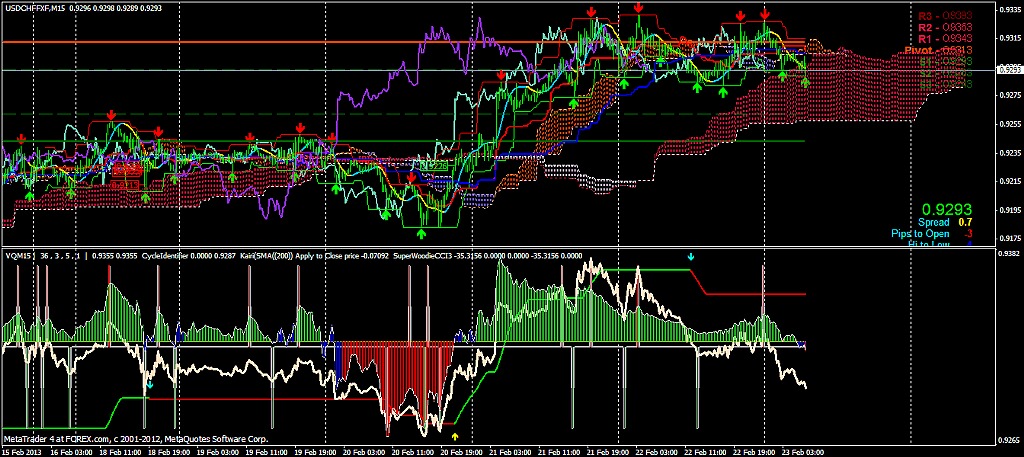The image size is (1024, 457).
Task: Click the Pips to Open readout
Action: pyautogui.click(x=932, y=234)
